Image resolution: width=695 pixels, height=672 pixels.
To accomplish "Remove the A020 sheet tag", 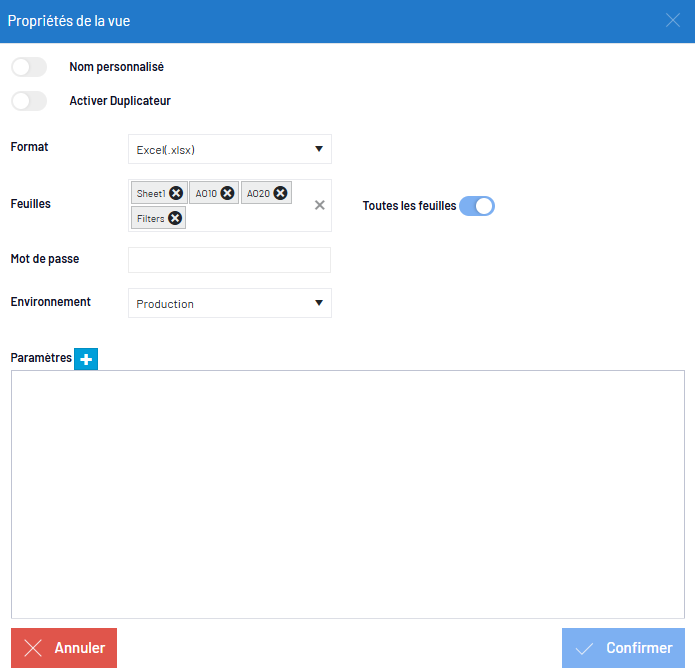I will tap(280, 193).
